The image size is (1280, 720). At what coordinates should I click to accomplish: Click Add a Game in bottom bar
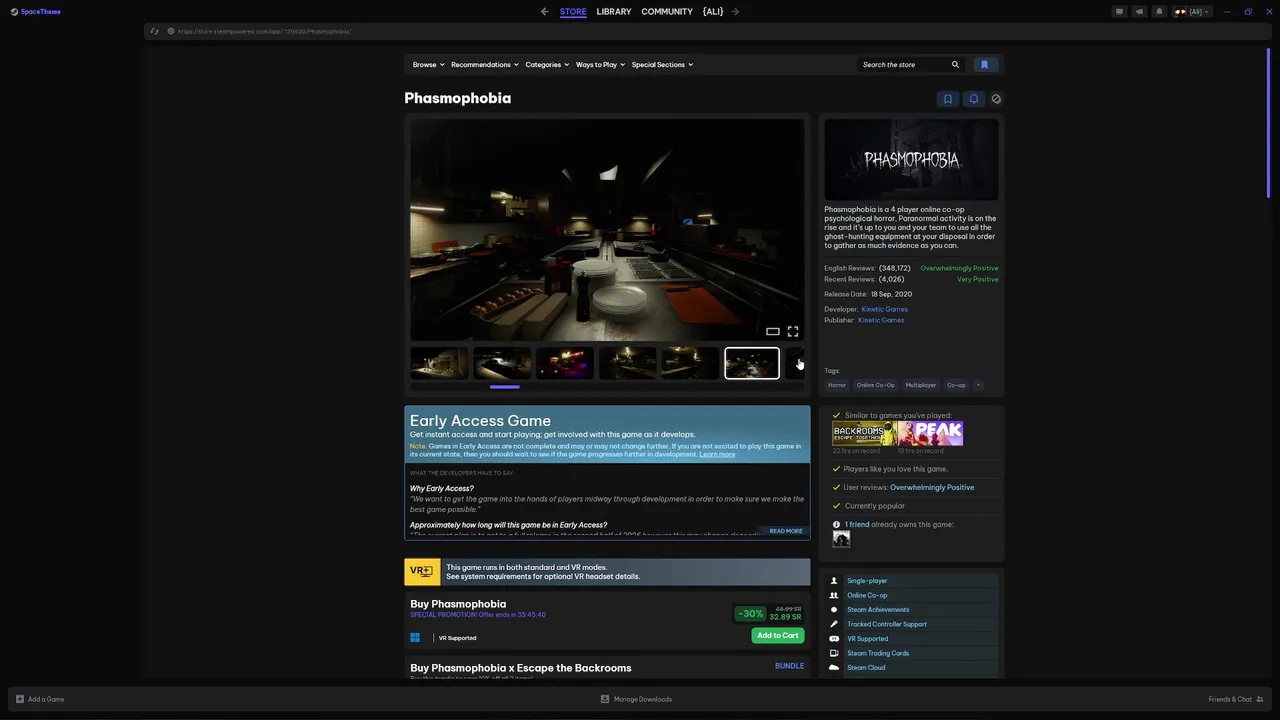coord(40,699)
